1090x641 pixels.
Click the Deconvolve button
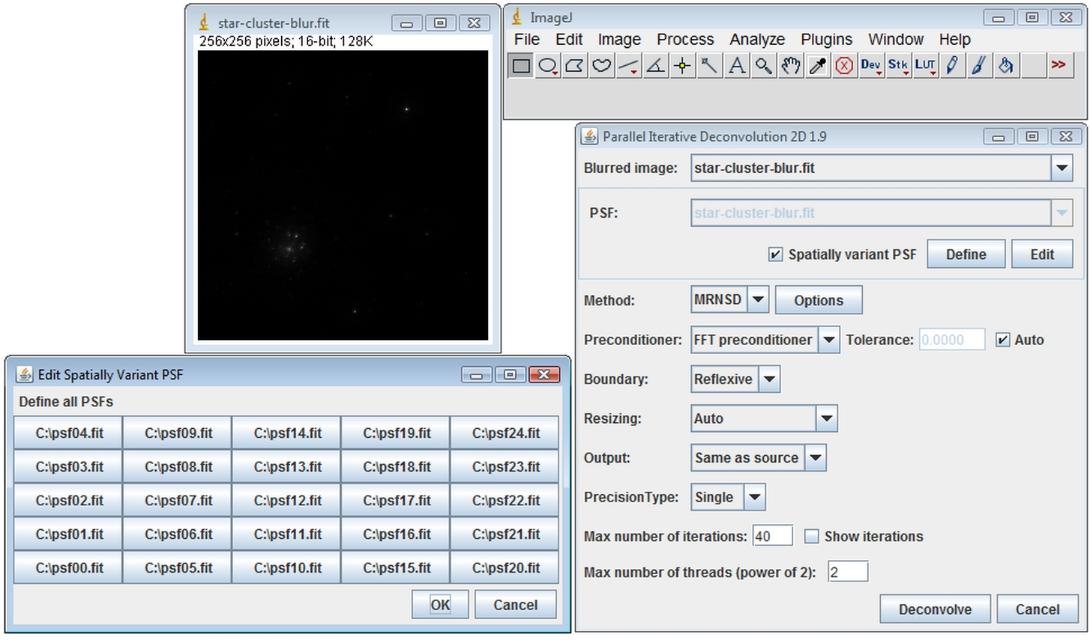pos(935,610)
